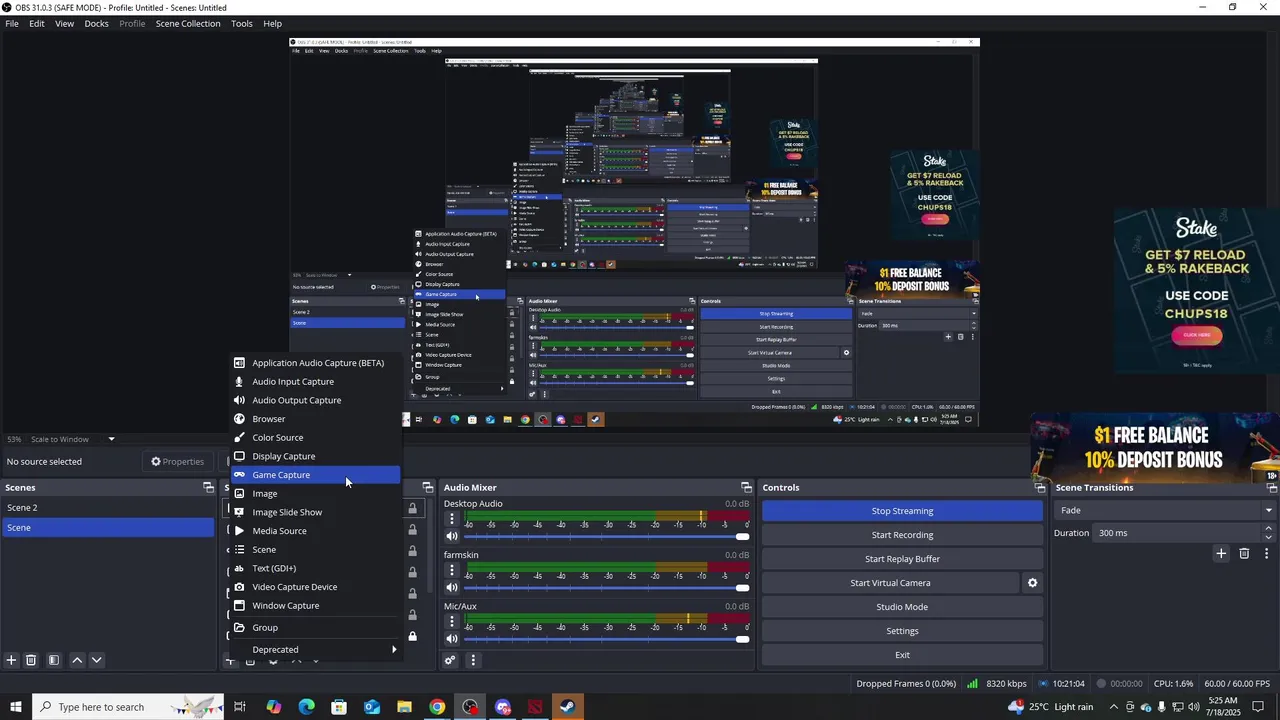Click Start Recording button
The height and width of the screenshot is (720, 1280).
click(902, 535)
